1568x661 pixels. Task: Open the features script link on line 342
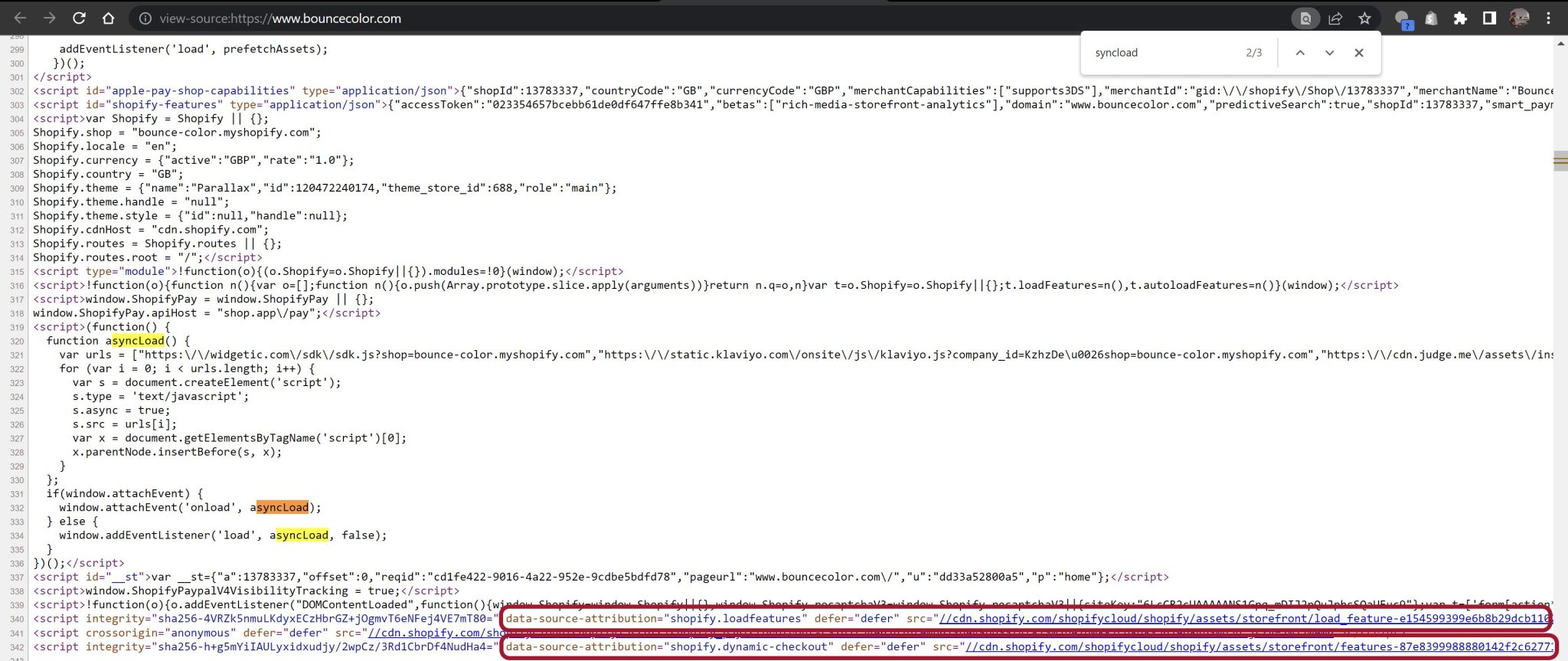[x=1259, y=646]
